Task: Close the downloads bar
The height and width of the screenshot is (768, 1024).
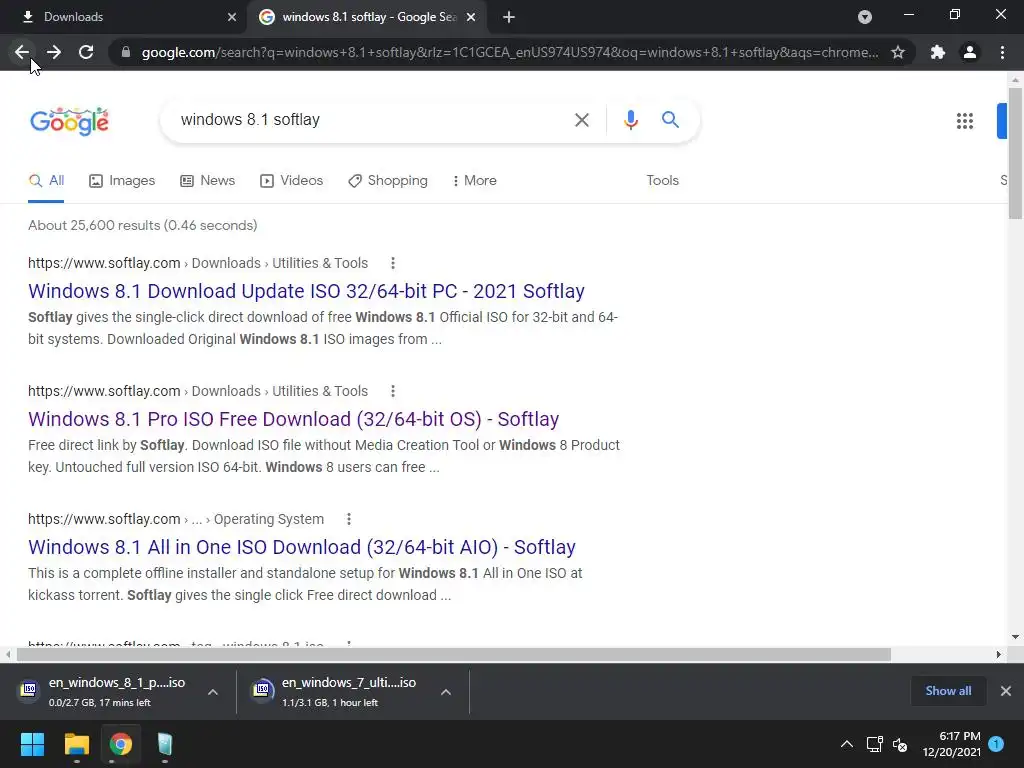Action: [x=1006, y=691]
